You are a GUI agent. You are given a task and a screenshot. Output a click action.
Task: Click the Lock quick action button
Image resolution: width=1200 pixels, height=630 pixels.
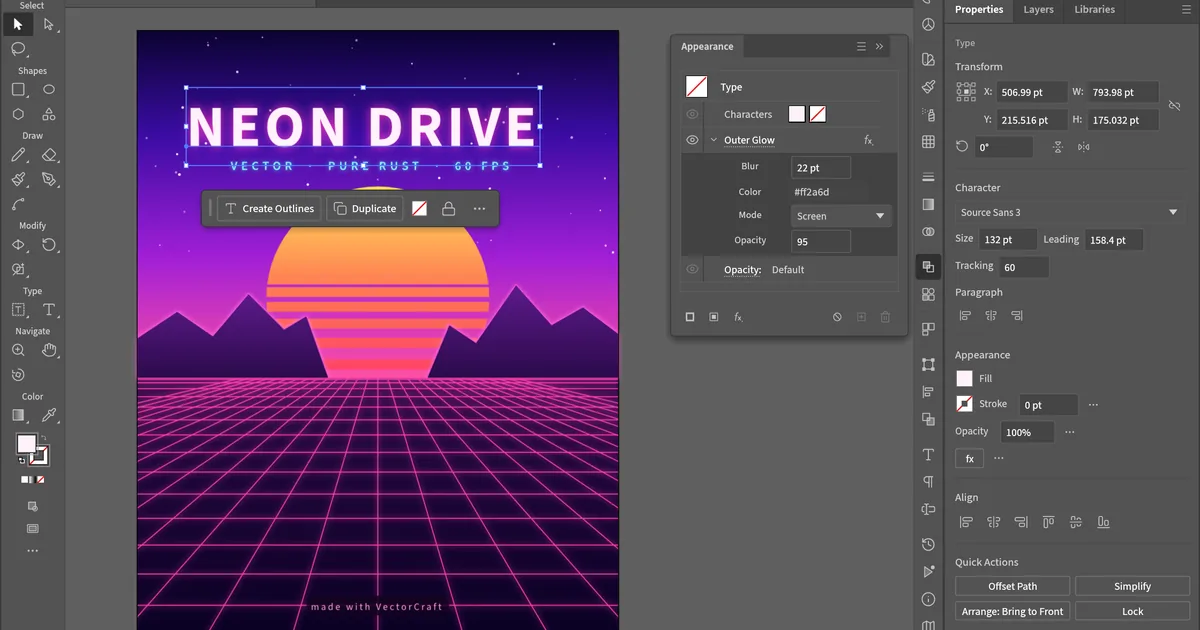[x=1133, y=611]
